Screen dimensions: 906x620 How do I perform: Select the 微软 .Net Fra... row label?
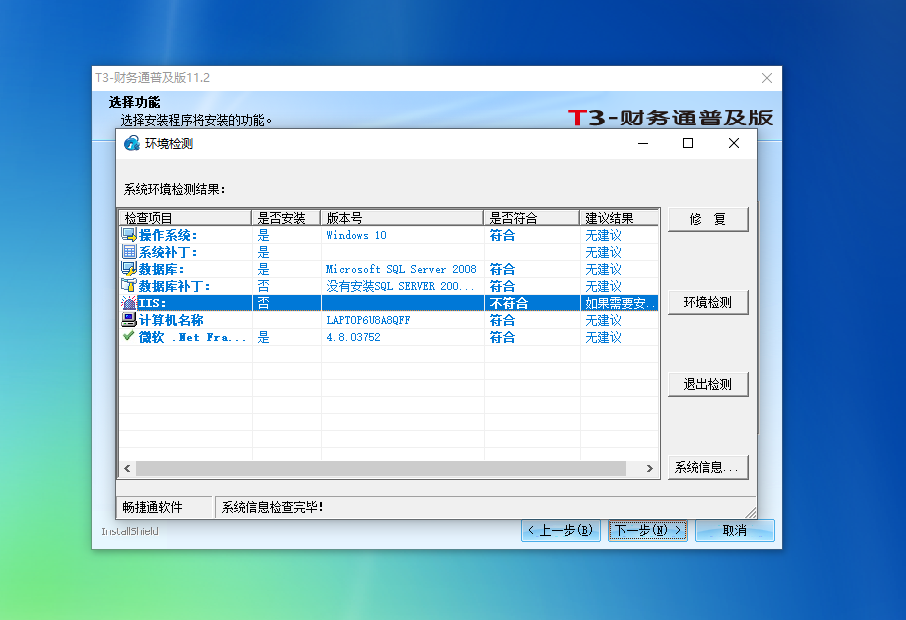pyautogui.click(x=192, y=337)
